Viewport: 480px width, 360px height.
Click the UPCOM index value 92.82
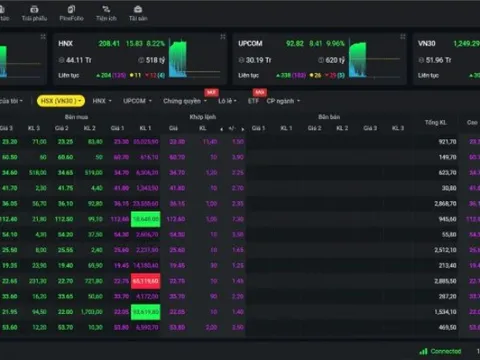point(295,43)
